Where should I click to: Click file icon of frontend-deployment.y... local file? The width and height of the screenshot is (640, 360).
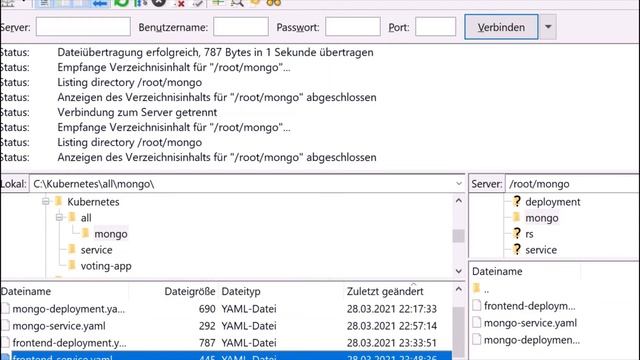coord(5,342)
